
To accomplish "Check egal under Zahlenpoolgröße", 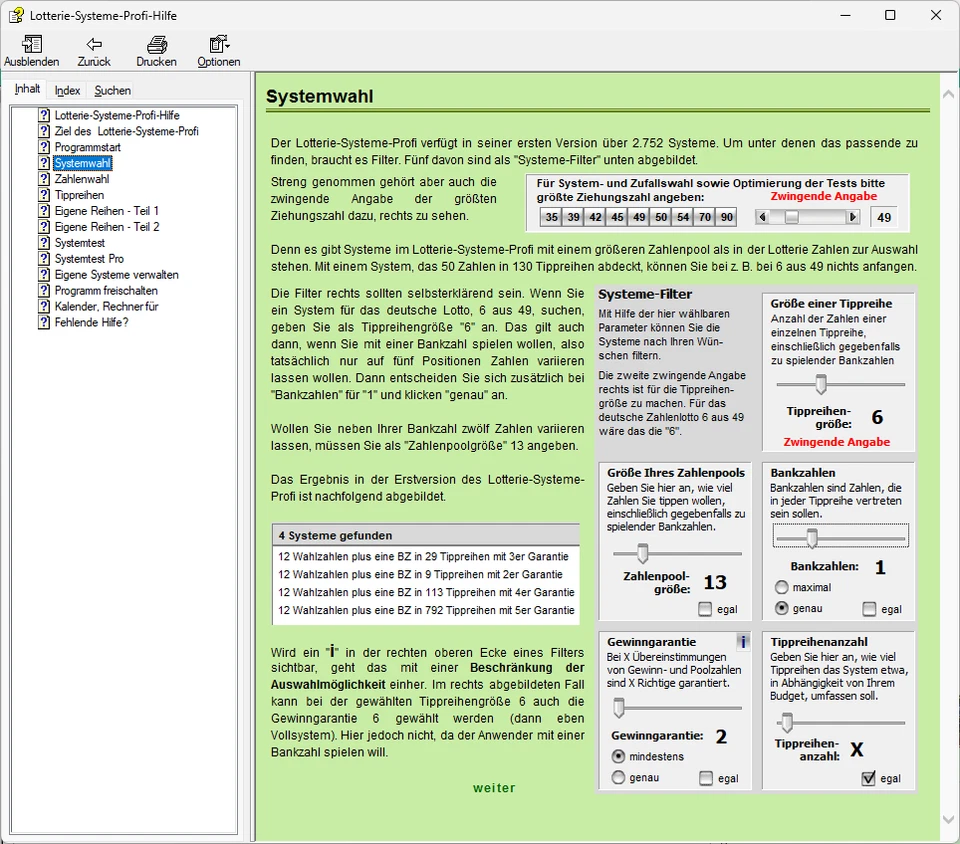I will pyautogui.click(x=706, y=609).
